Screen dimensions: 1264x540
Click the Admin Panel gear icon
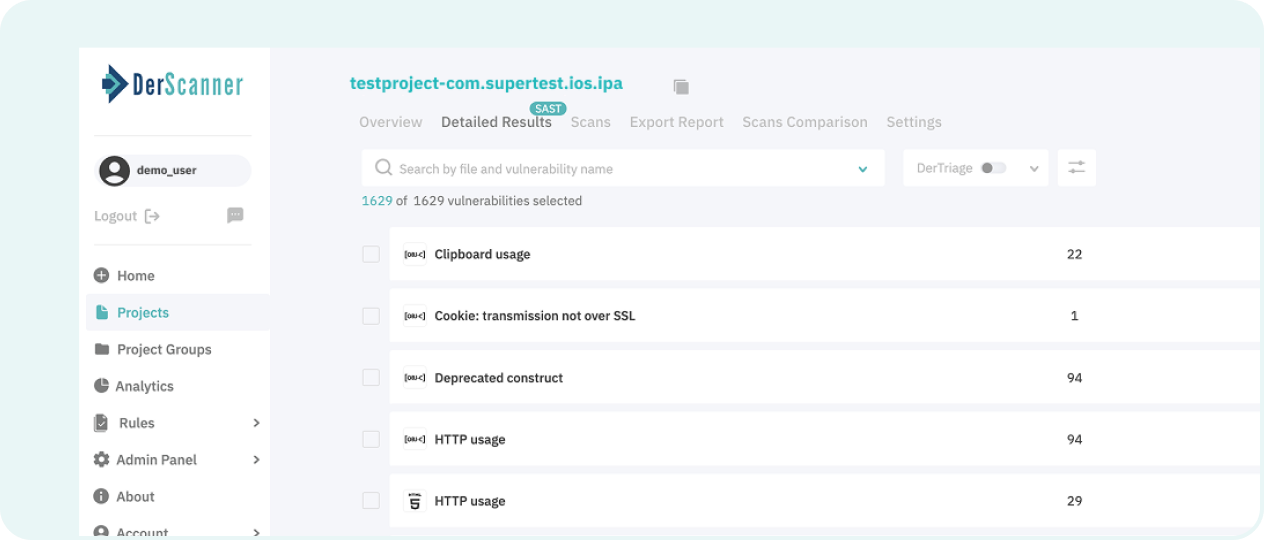[x=101, y=460]
